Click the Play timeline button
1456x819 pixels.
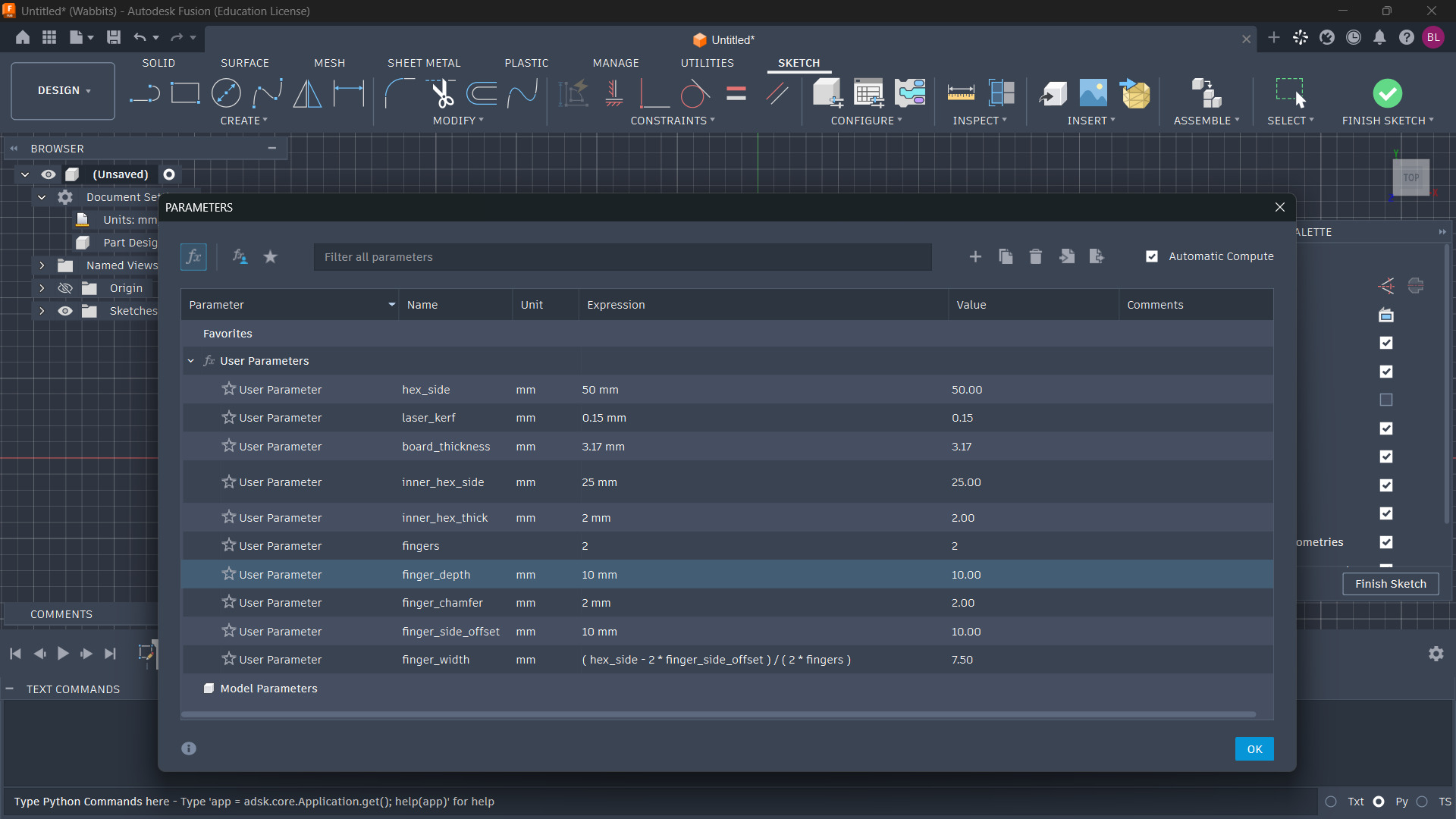pyautogui.click(x=63, y=654)
